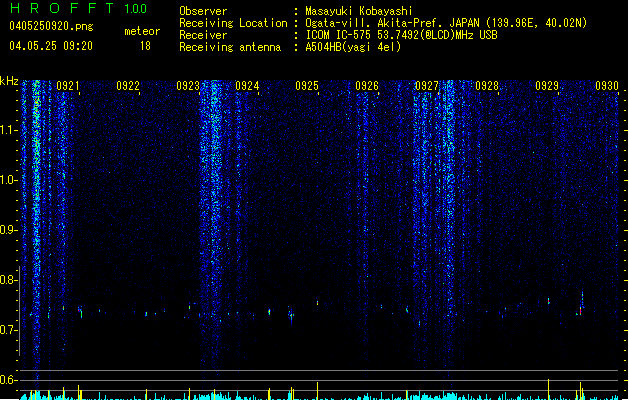Click the Receiving antenna field label
The height and width of the screenshot is (400, 629).
point(230,47)
